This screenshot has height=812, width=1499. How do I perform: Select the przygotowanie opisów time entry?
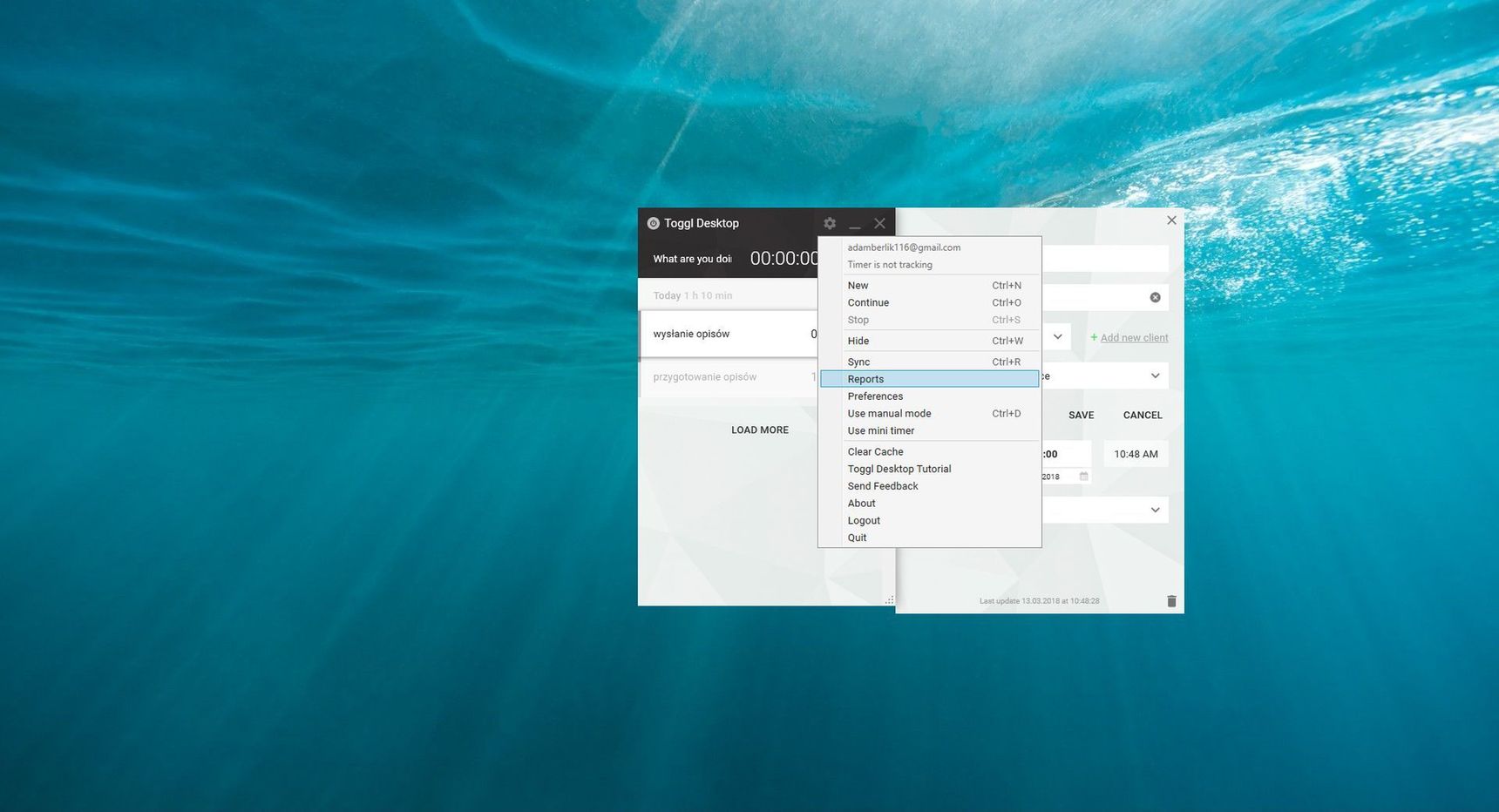(729, 377)
